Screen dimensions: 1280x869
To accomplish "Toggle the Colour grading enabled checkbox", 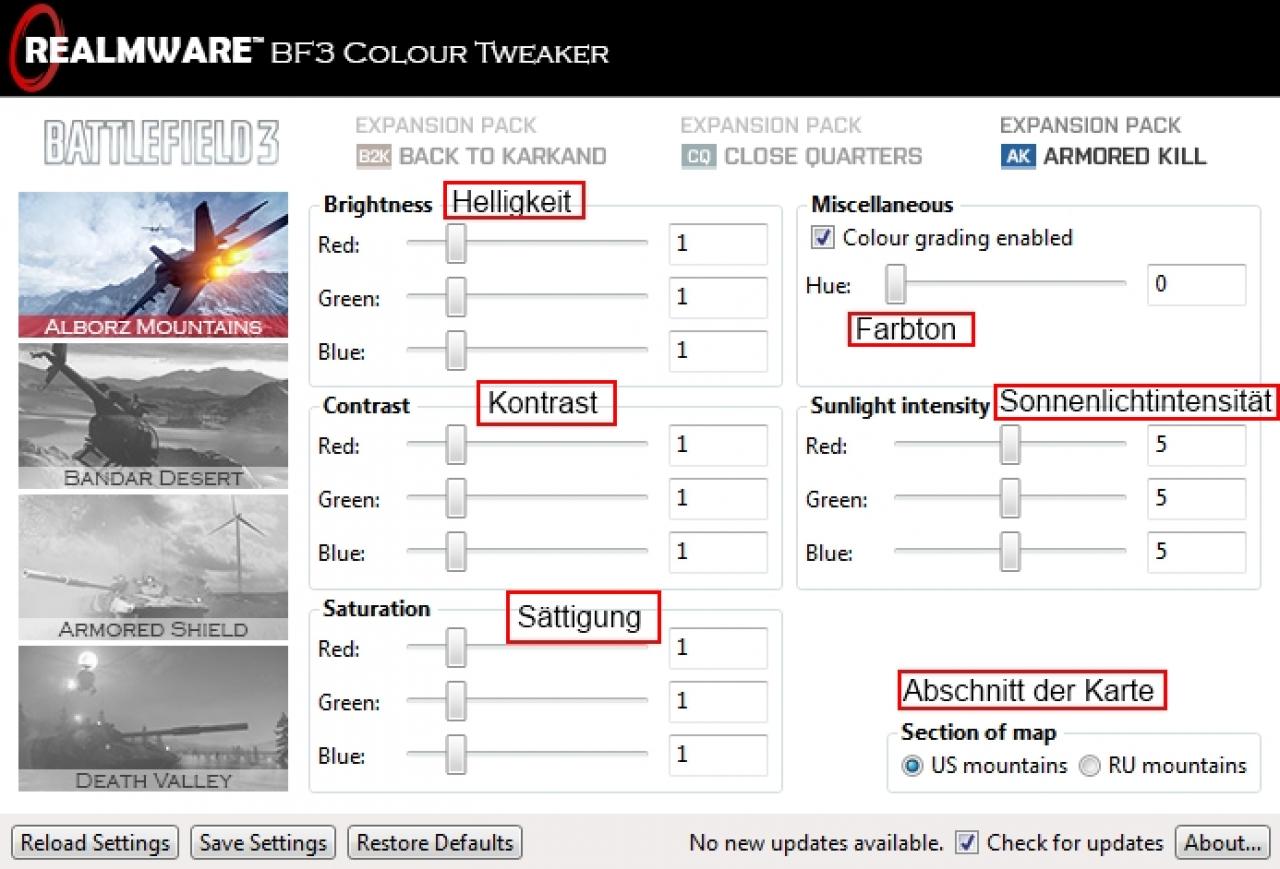I will [824, 238].
